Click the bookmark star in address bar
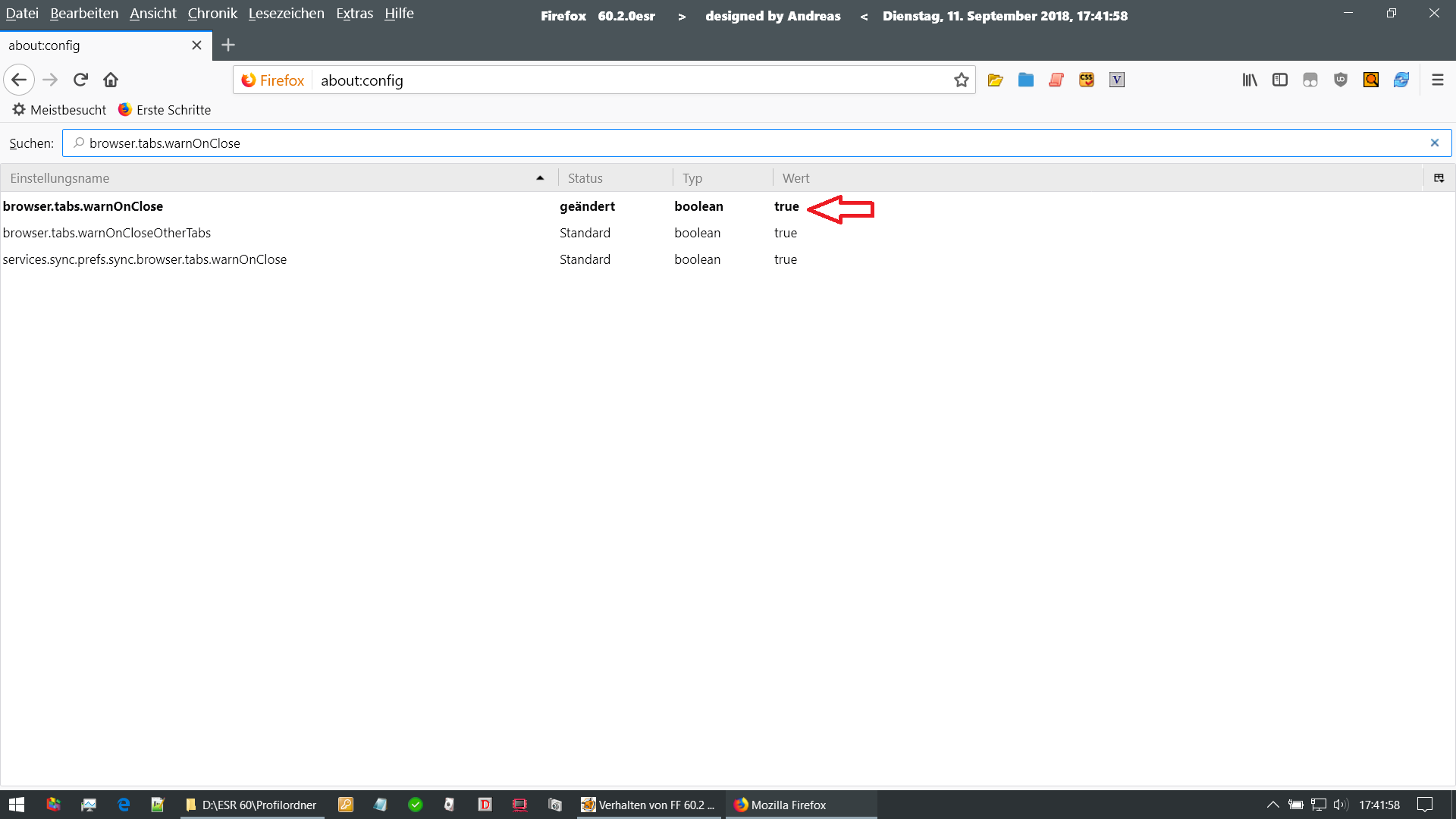 [962, 80]
